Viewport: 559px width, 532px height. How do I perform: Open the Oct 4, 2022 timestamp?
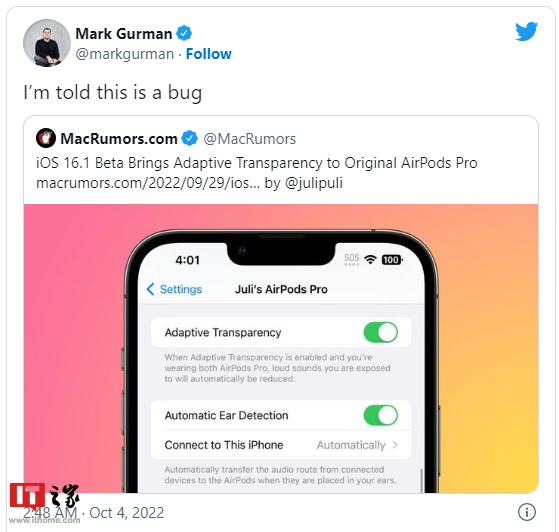point(127,513)
